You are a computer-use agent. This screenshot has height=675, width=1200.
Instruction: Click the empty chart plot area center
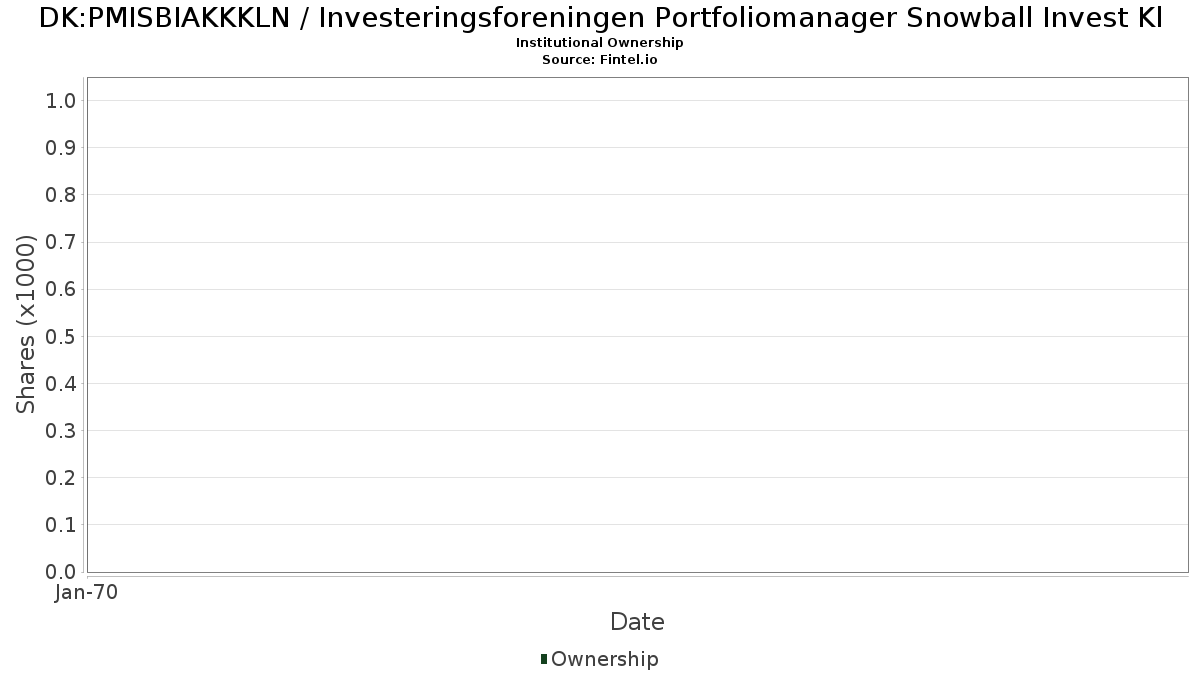click(637, 325)
